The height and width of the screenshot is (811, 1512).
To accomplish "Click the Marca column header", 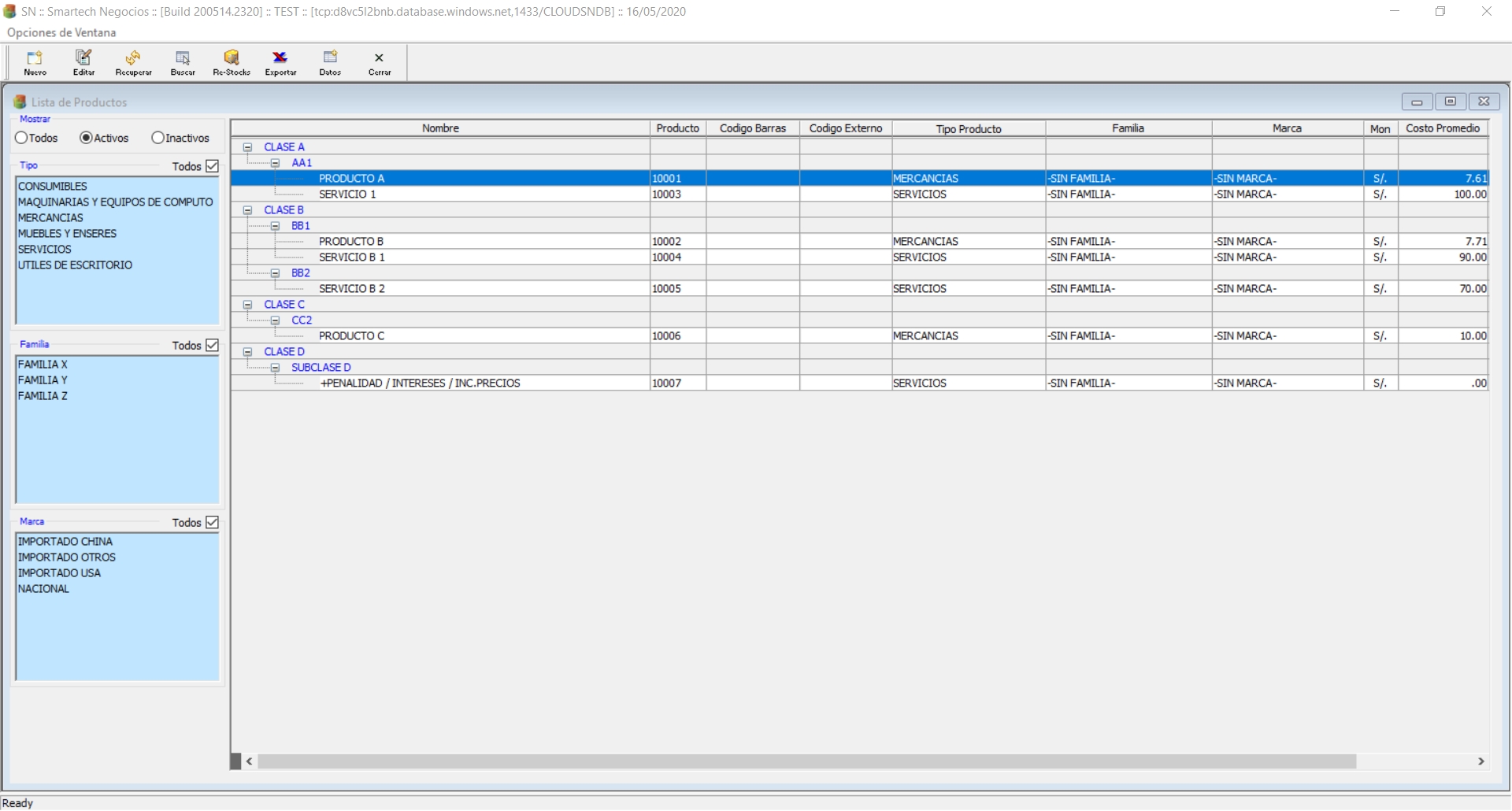I will coord(1287,128).
